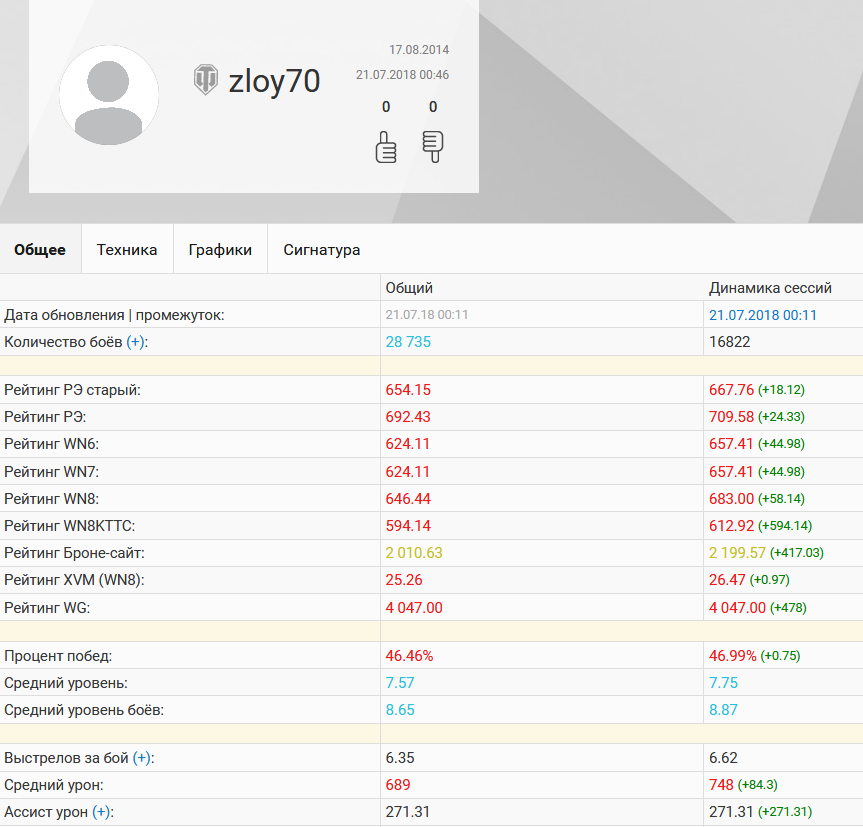The image size is (863, 827).
Task: Click average battle level value 8.65
Action: click(400, 710)
